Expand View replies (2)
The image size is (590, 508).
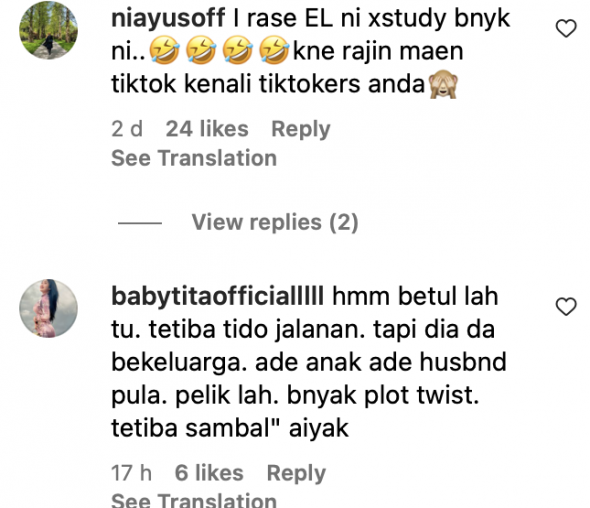pyautogui.click(x=275, y=222)
